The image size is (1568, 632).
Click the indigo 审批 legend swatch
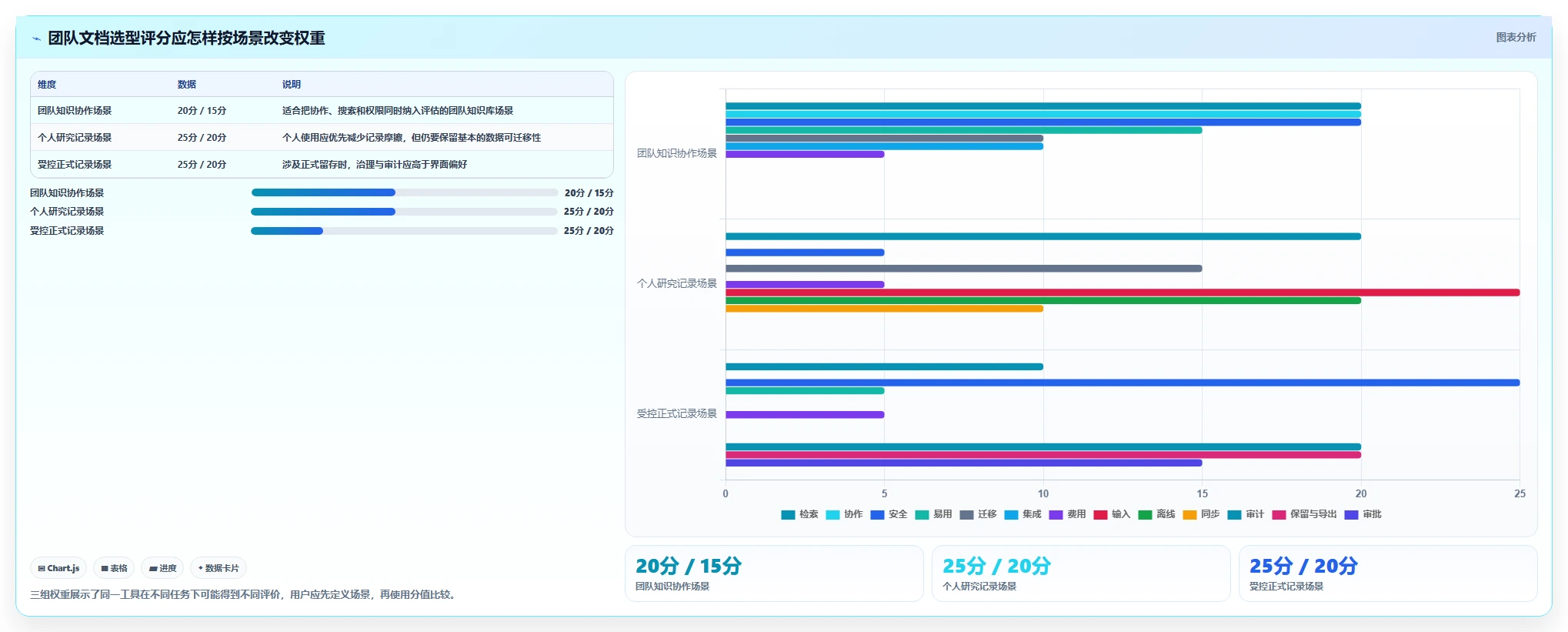coord(1351,515)
